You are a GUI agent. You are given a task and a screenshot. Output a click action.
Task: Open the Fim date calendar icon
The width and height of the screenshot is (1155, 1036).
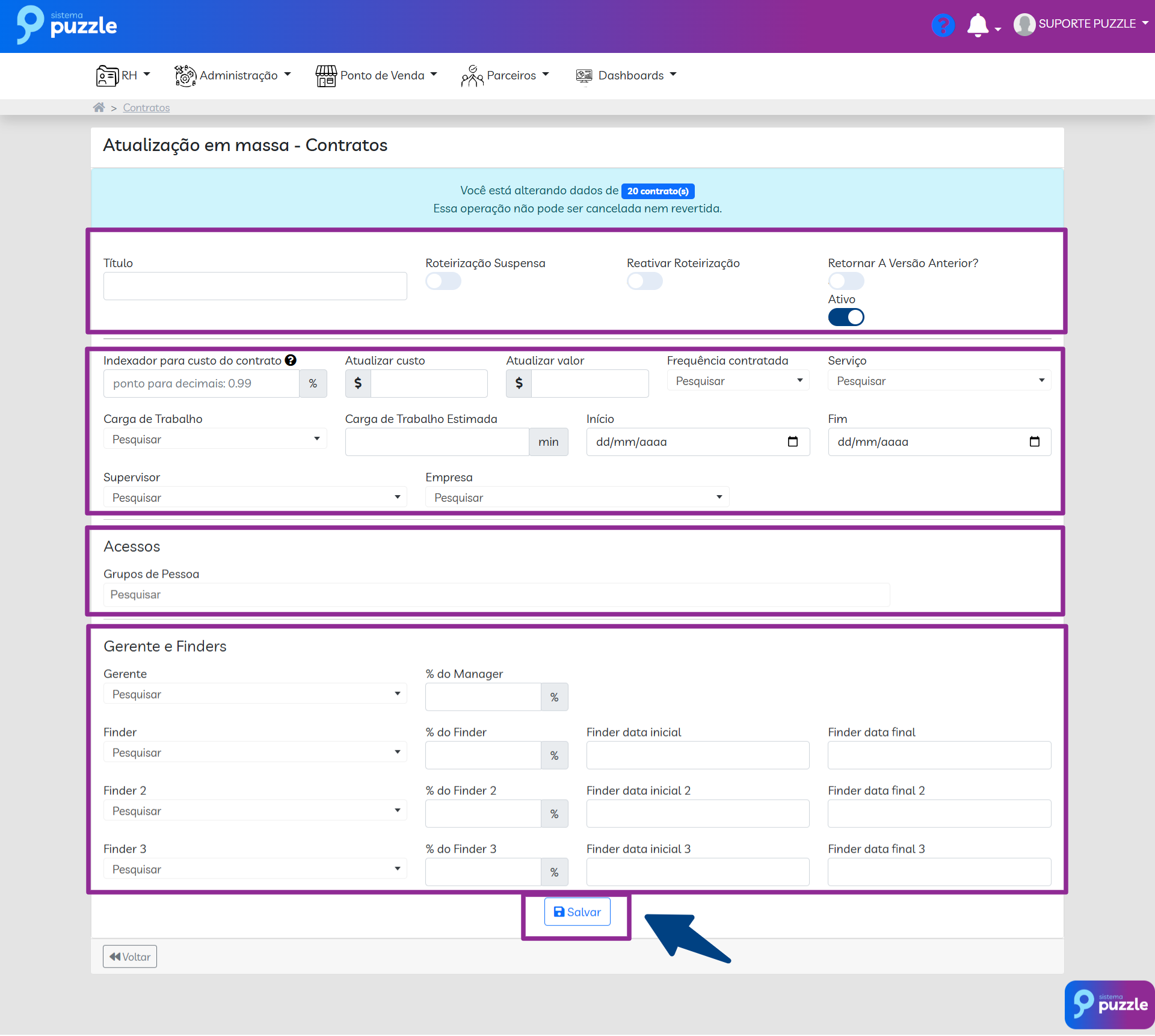pyautogui.click(x=1034, y=442)
